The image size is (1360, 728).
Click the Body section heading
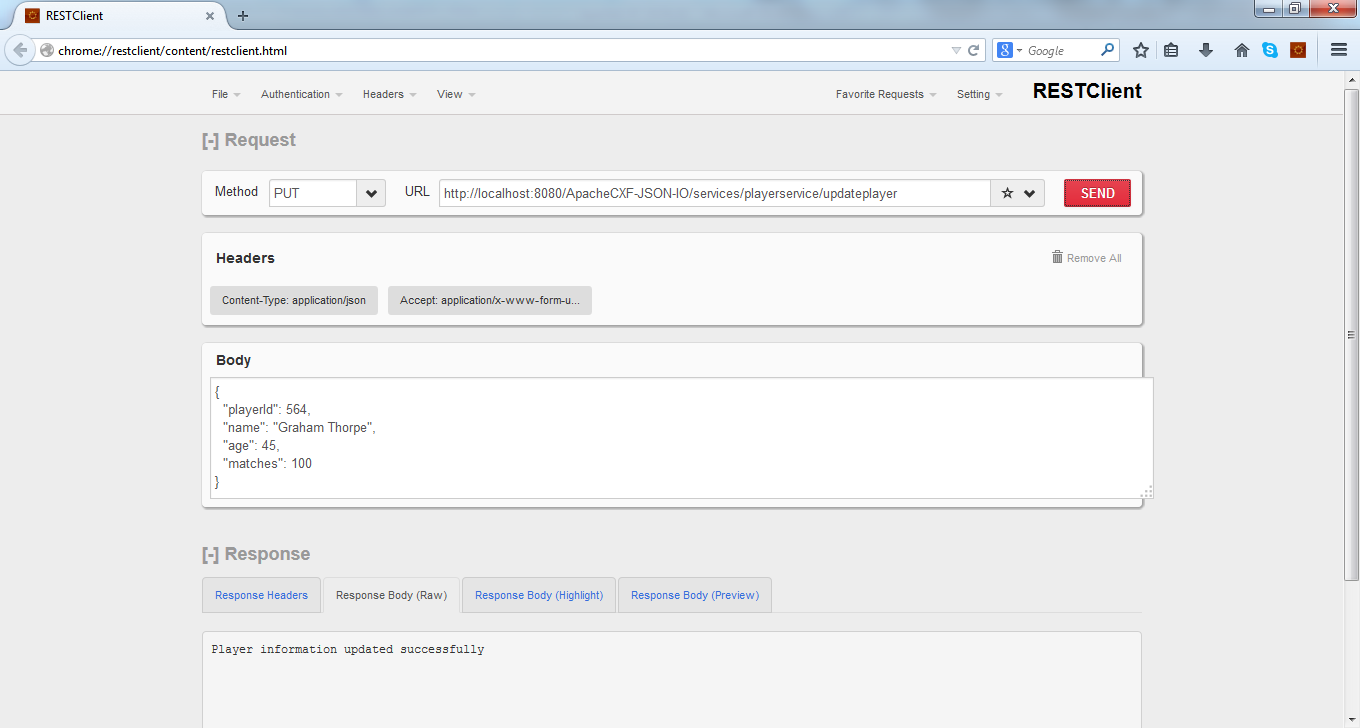coord(233,360)
